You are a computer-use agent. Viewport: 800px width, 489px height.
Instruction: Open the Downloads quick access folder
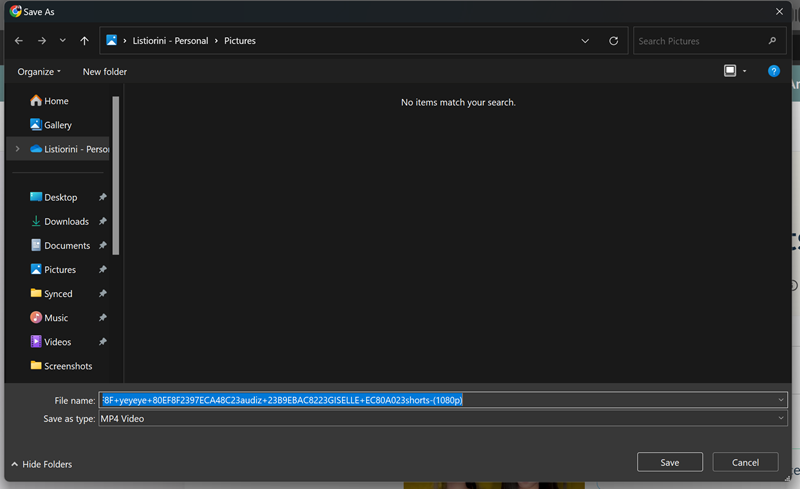(66, 222)
